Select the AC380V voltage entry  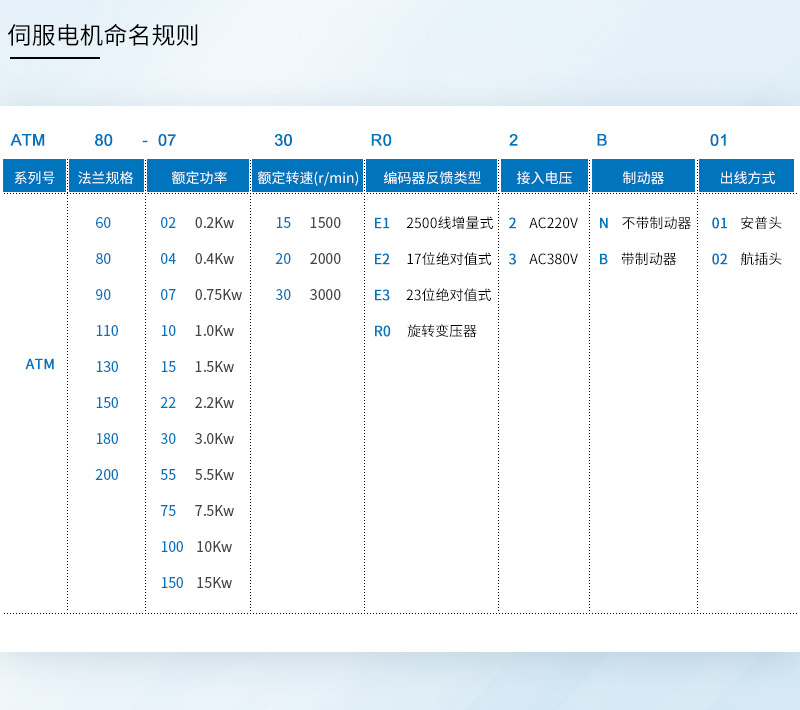pyautogui.click(x=553, y=259)
